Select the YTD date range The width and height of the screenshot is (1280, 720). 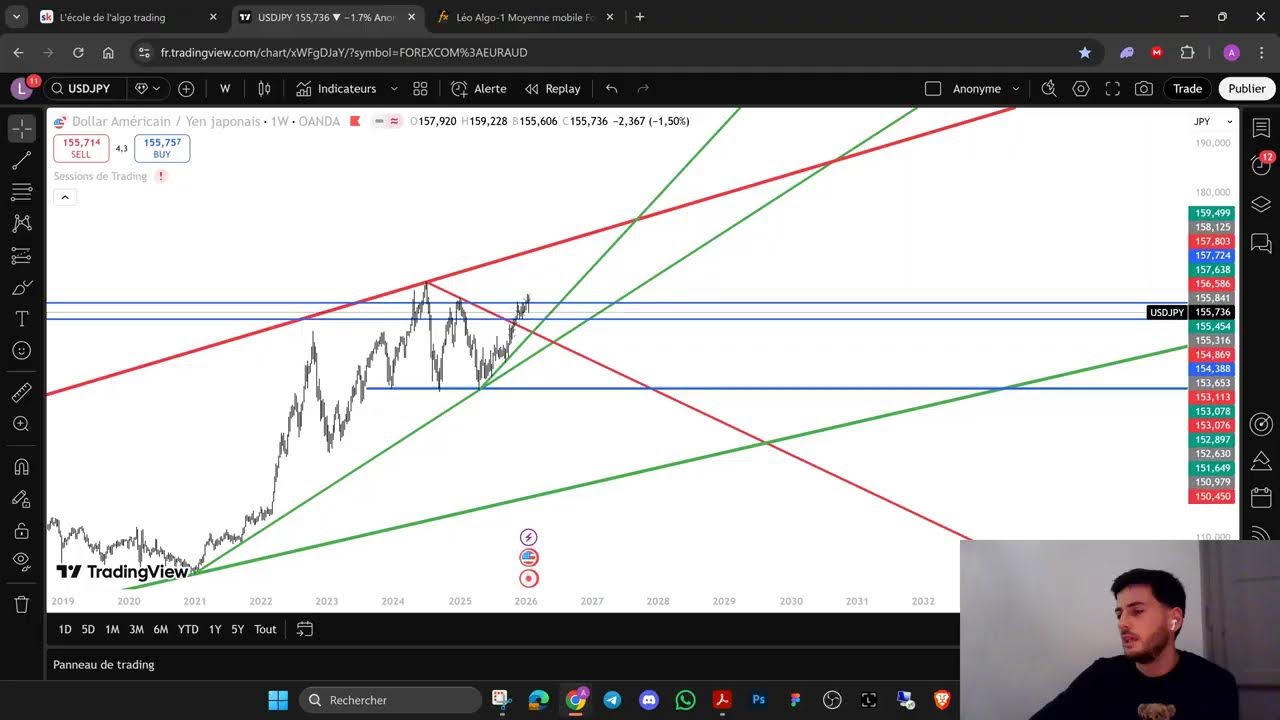click(x=188, y=629)
